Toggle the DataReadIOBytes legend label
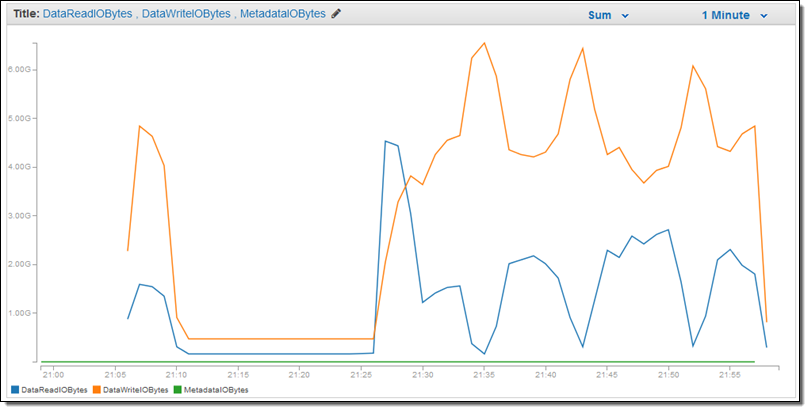 [x=54, y=390]
